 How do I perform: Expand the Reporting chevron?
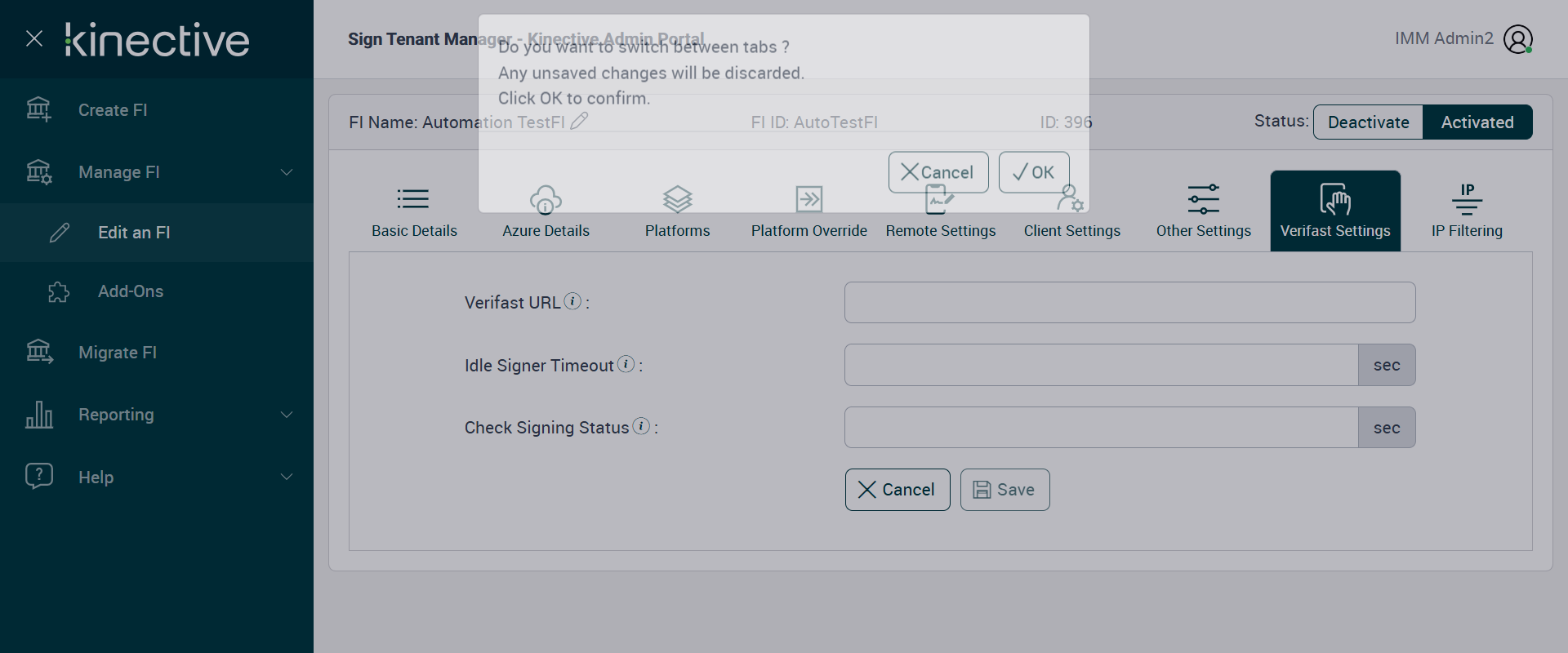coord(287,415)
